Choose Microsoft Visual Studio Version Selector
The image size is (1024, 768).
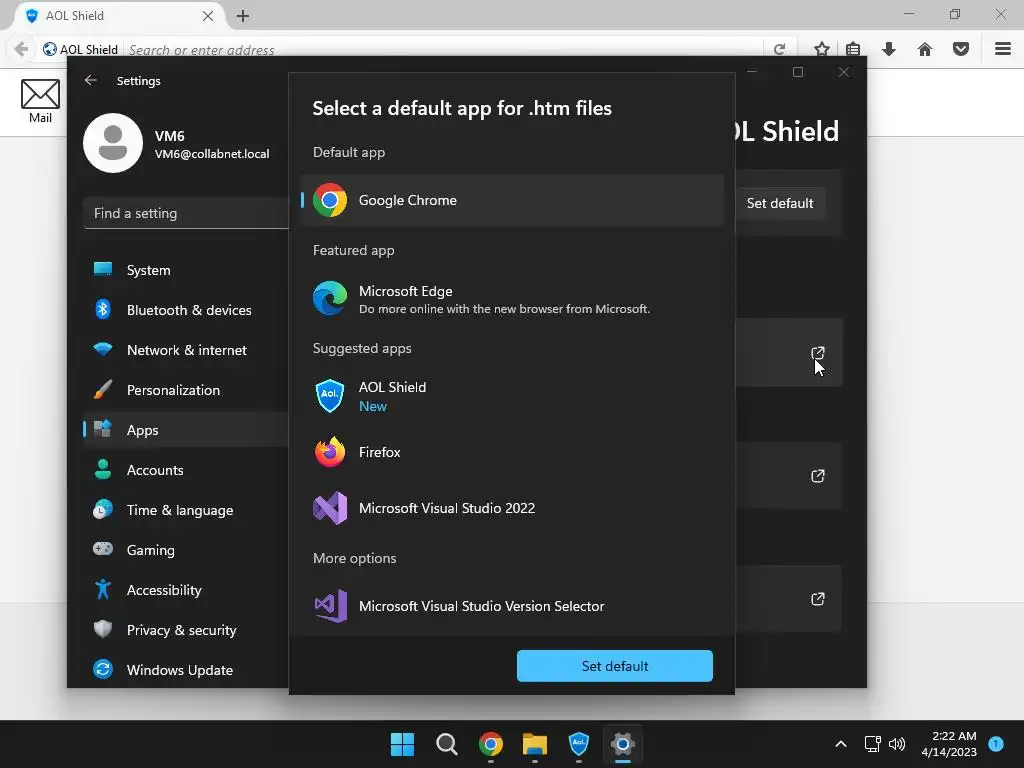[513, 606]
